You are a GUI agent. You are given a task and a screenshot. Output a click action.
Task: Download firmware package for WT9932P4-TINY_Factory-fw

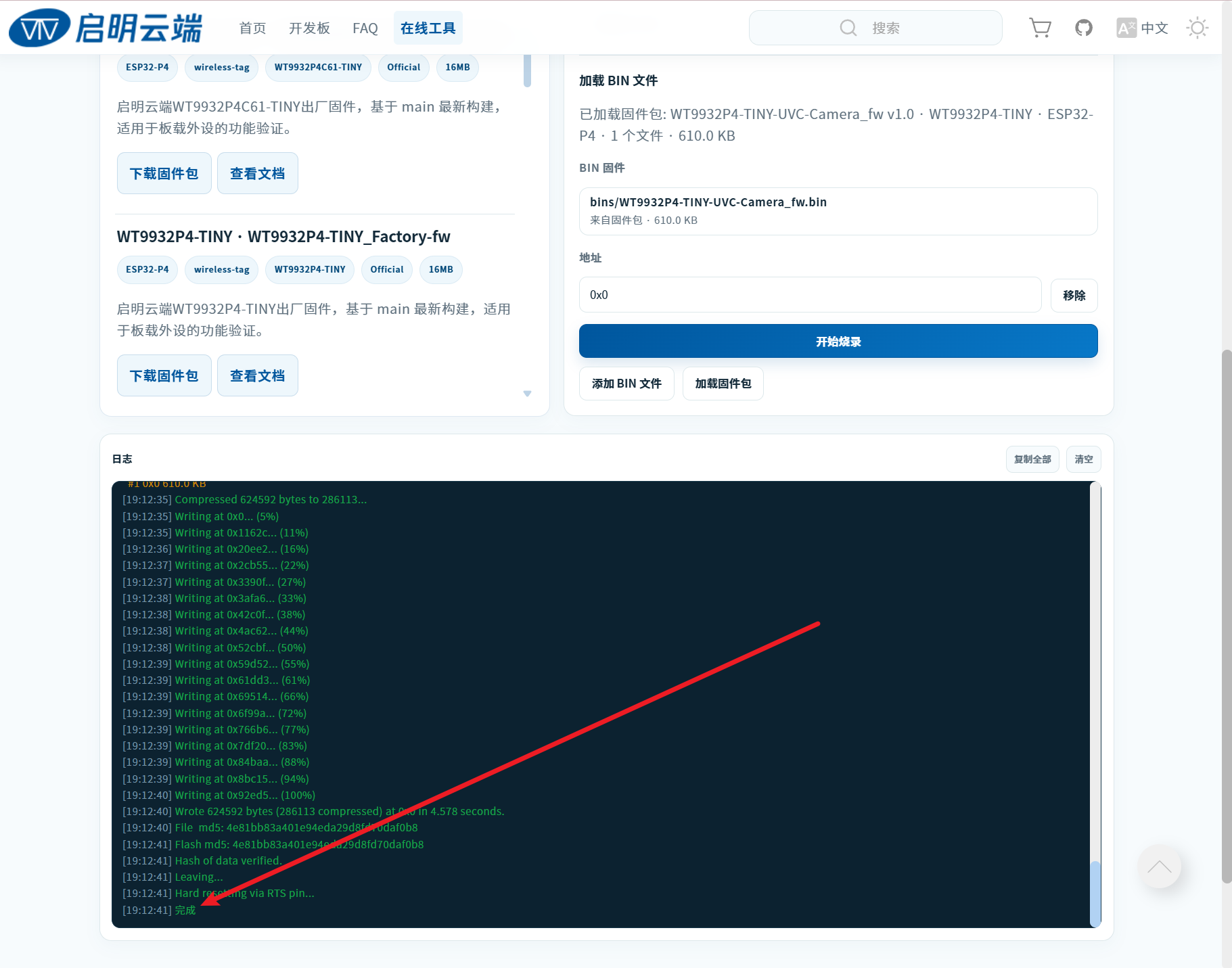point(164,375)
